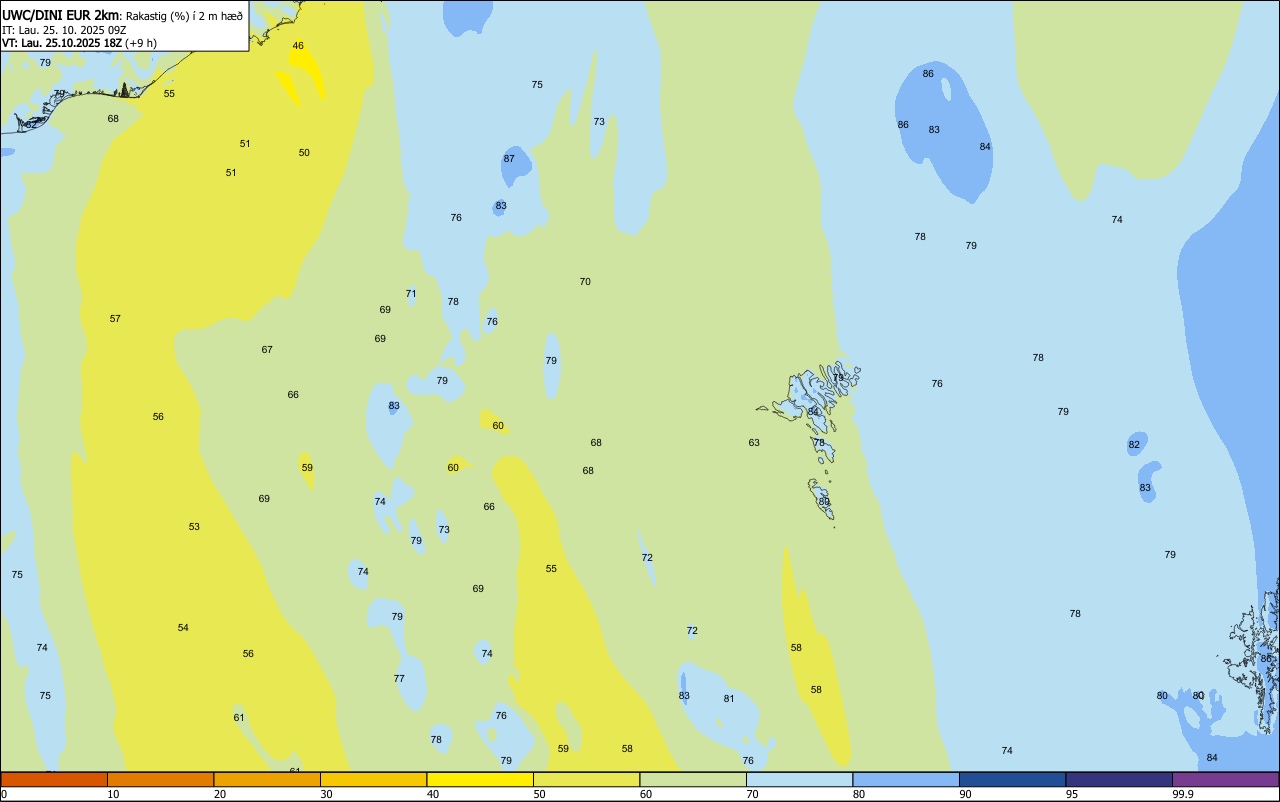Click the map humidity value 71
The image size is (1280, 802).
(x=411, y=294)
